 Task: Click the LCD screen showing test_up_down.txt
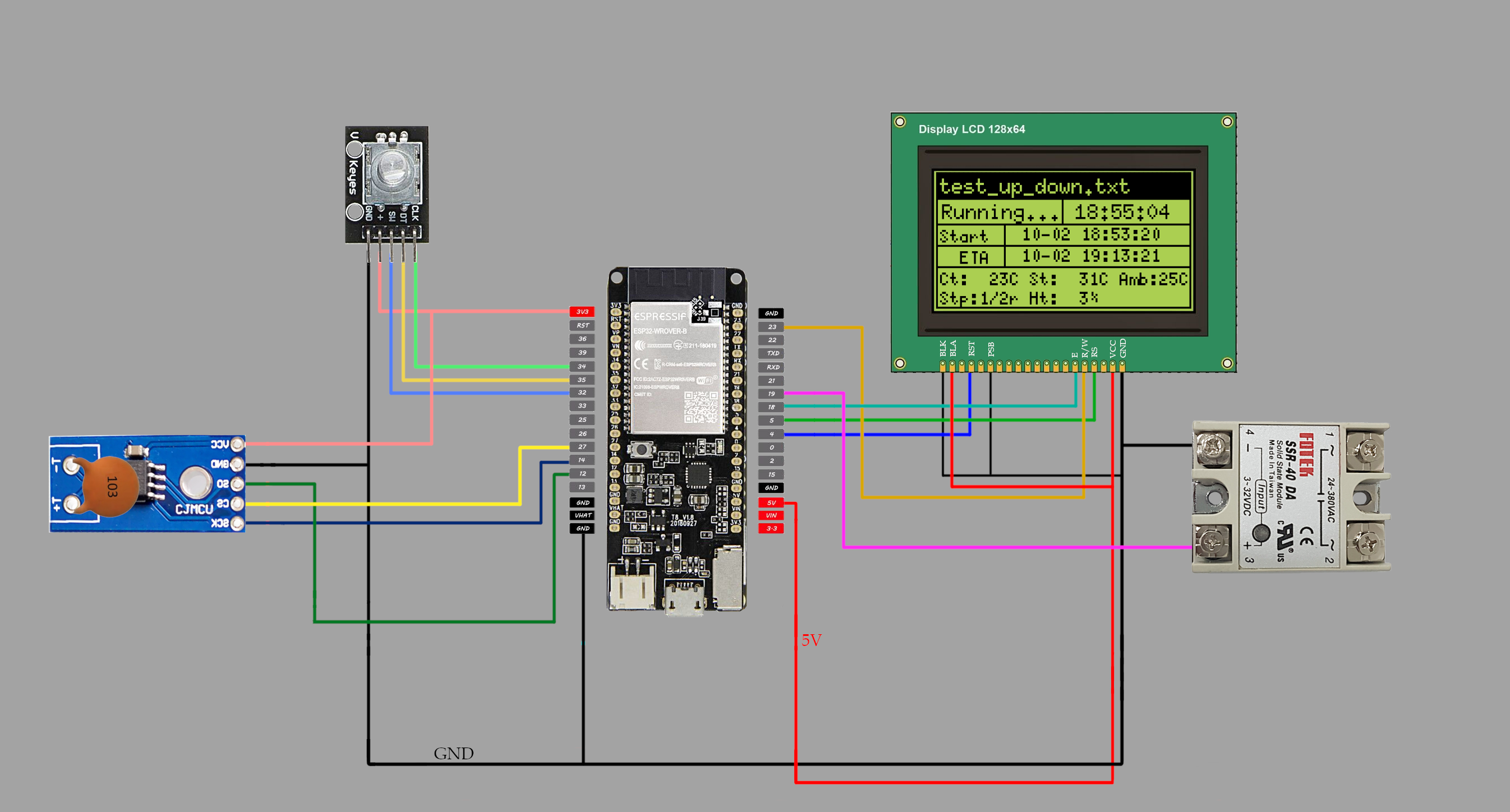point(1063,240)
